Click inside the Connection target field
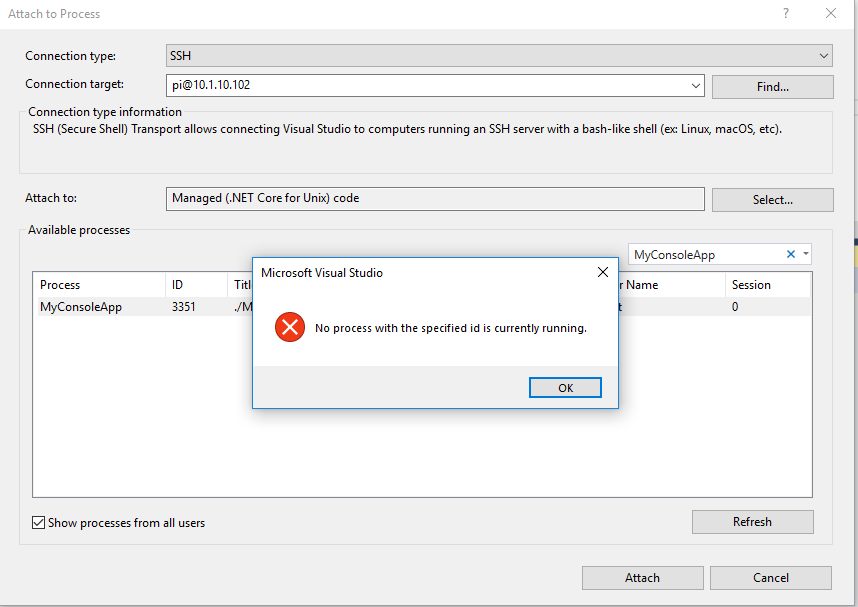Screen dimensions: 858x607 click(x=400, y=85)
